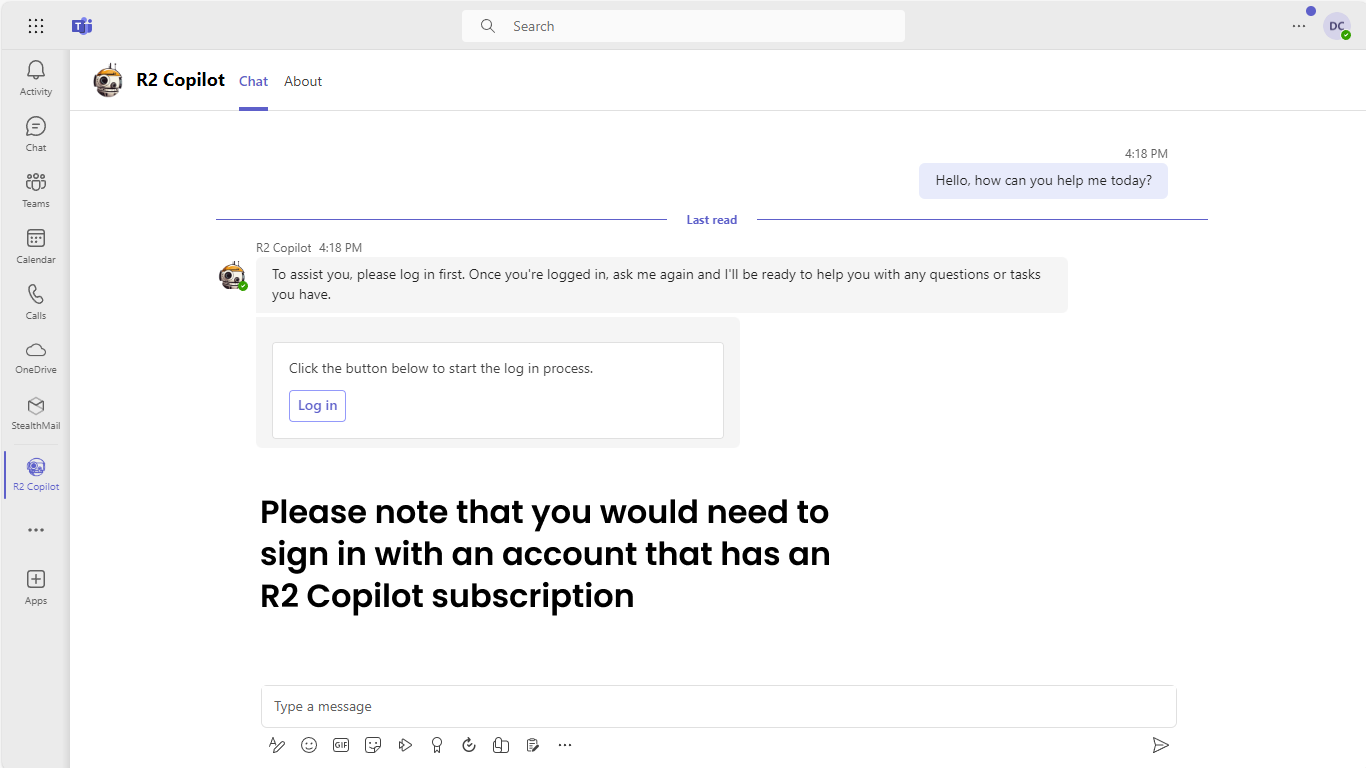Screen dimensions: 1366x768
Task: Click the 'Last read' divider label
Action: [x=712, y=220]
